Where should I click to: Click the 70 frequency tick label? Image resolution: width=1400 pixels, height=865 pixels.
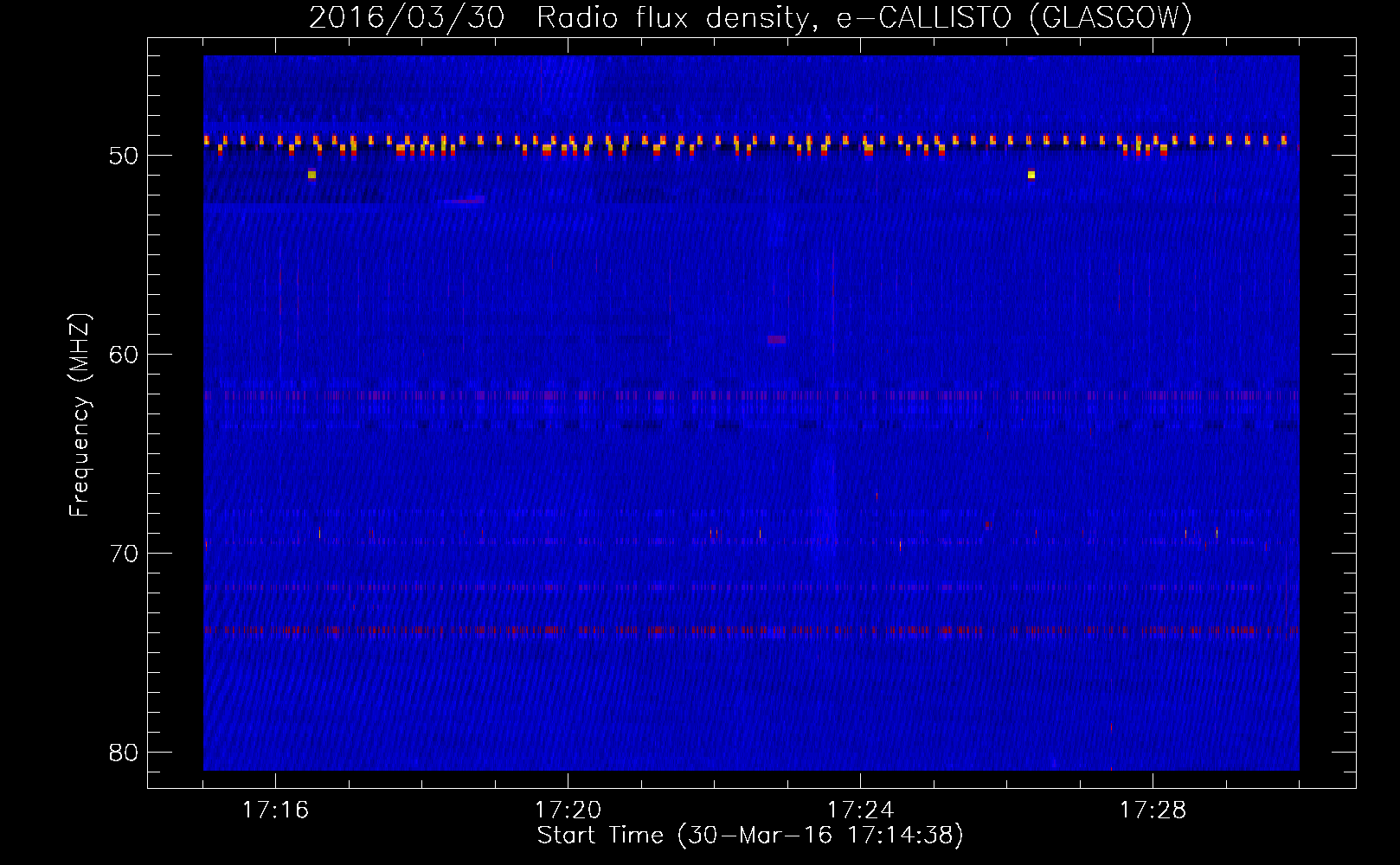pyautogui.click(x=124, y=554)
